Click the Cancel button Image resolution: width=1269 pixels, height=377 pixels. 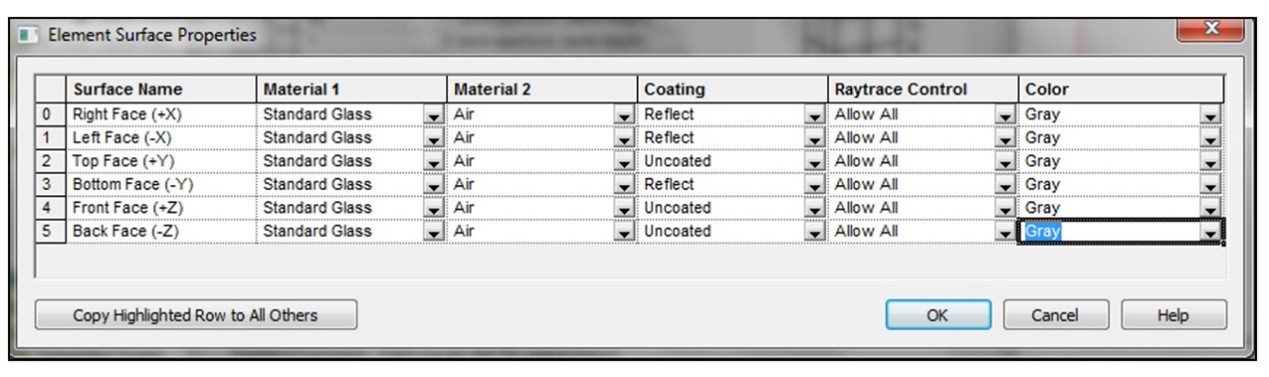[x=1054, y=315]
